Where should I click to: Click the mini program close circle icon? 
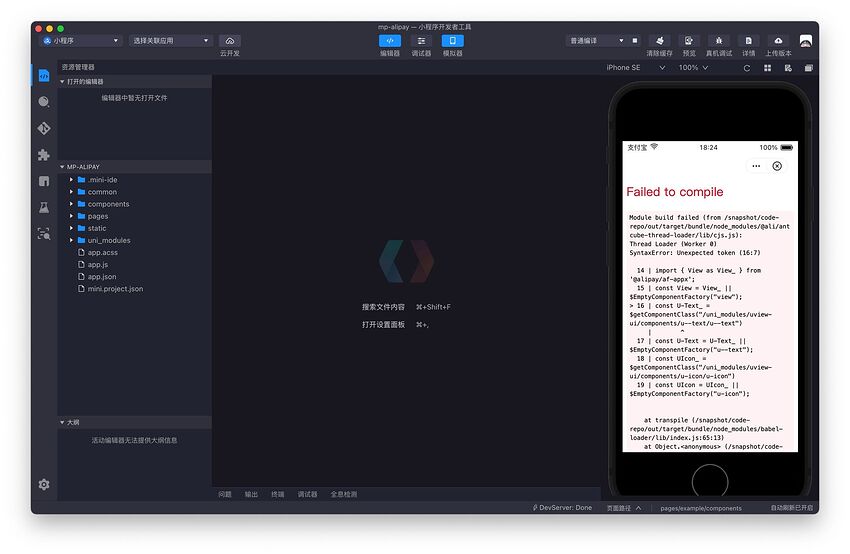coord(777,166)
